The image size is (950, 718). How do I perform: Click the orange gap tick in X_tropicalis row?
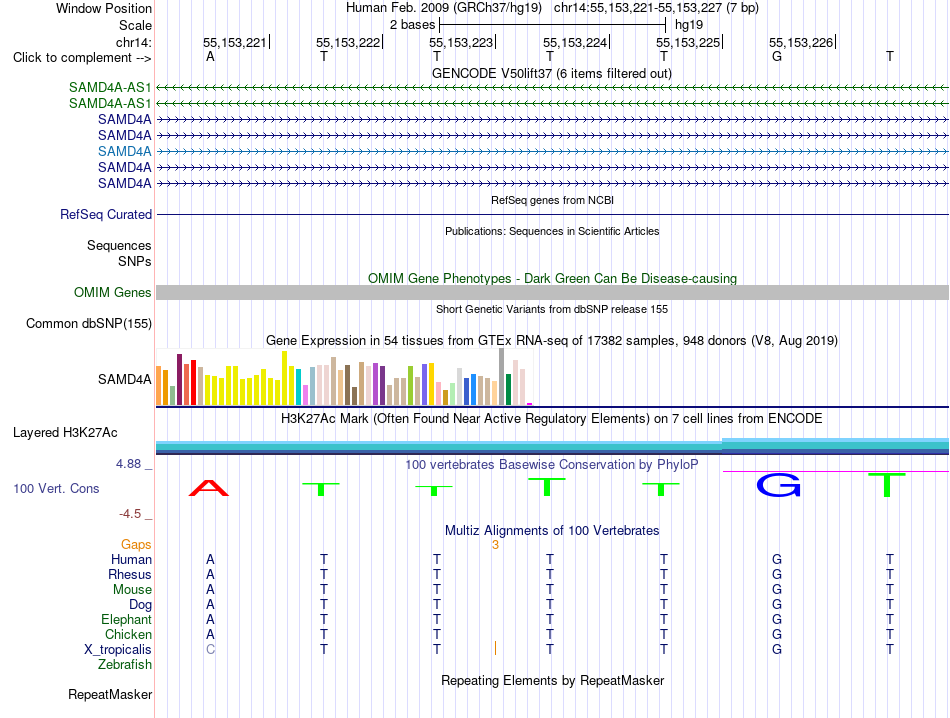coord(495,648)
